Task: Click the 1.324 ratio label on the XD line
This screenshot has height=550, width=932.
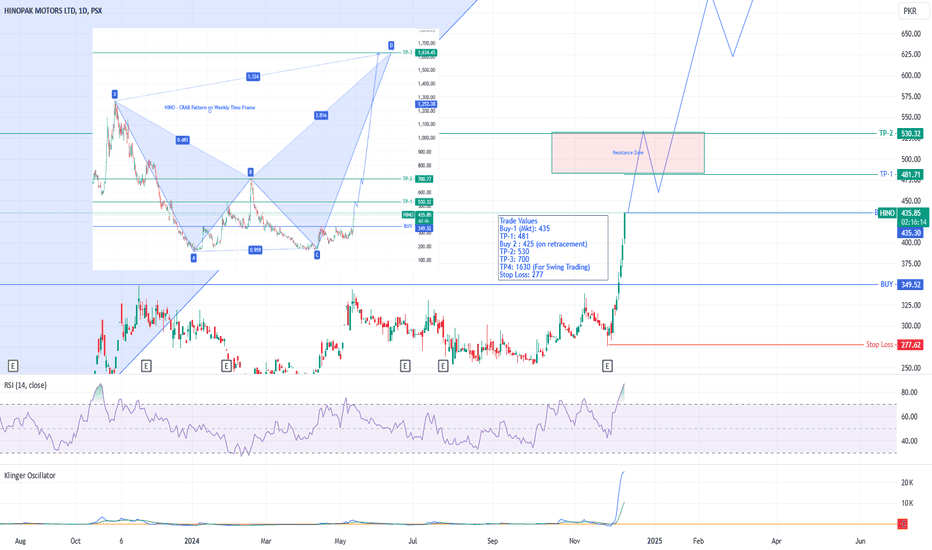Action: [x=253, y=76]
